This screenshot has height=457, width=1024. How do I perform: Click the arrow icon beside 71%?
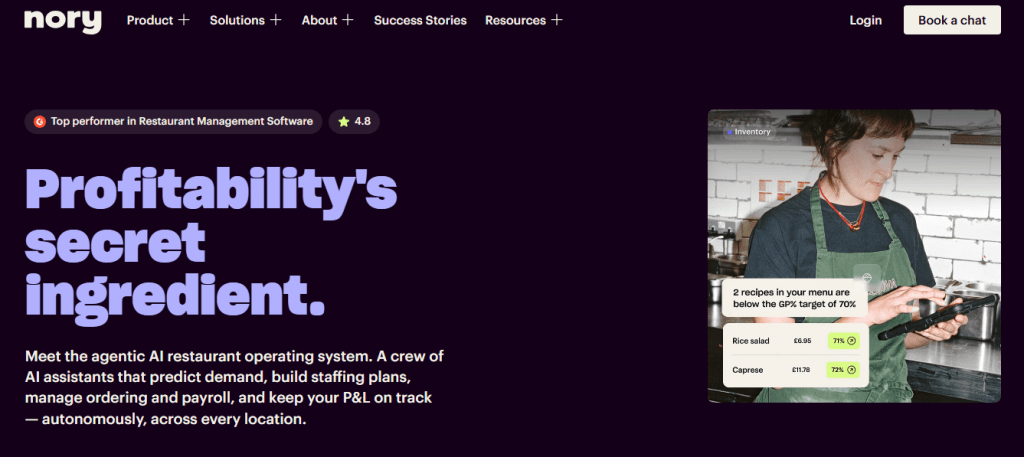(x=851, y=341)
